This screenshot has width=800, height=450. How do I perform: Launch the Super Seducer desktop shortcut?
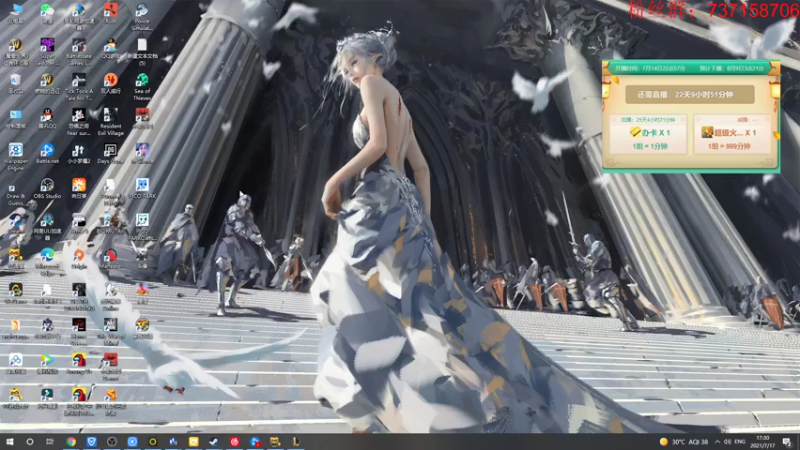click(x=47, y=51)
